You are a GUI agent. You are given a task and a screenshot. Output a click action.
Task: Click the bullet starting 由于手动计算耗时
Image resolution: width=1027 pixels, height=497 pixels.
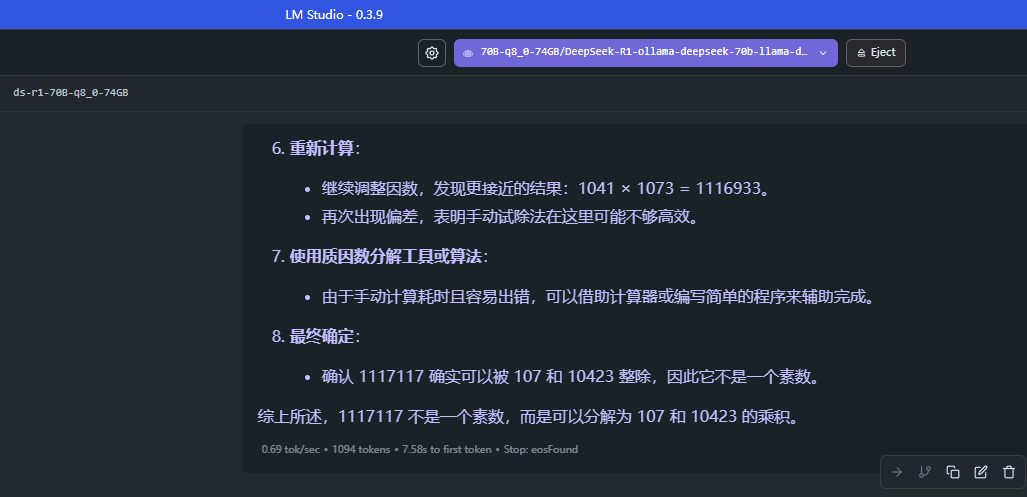click(599, 297)
